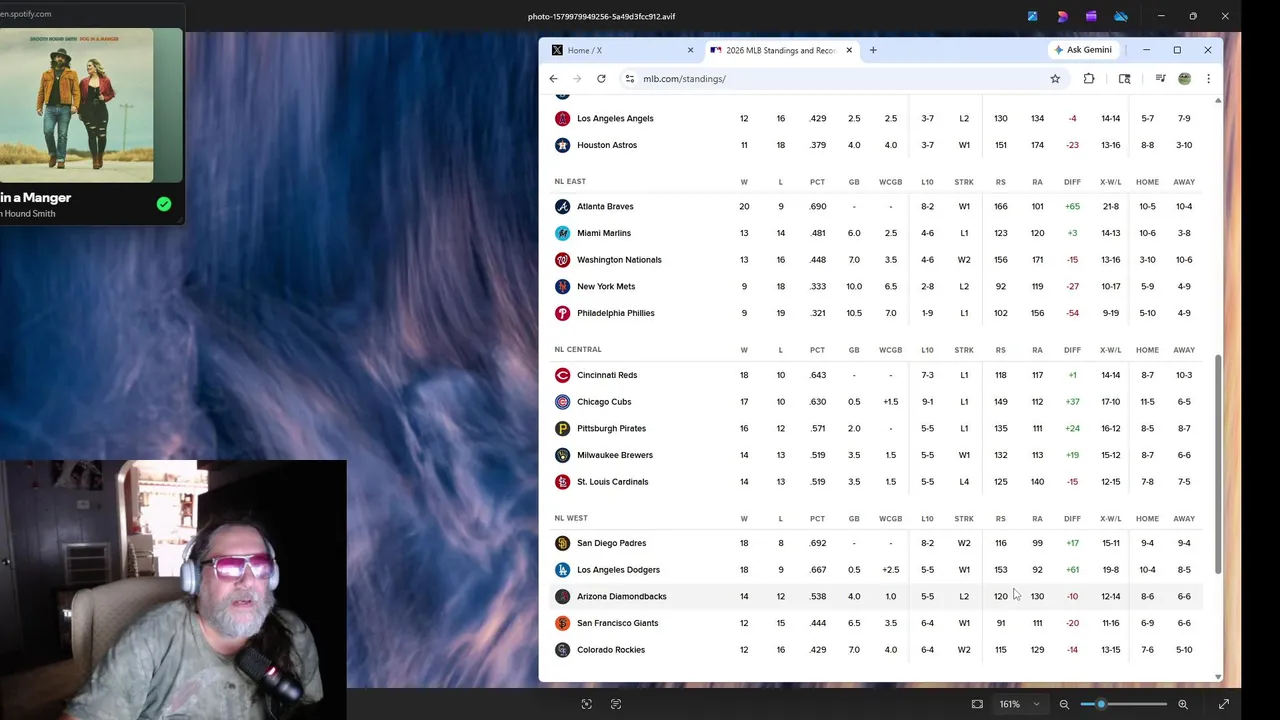
Task: Zoom in in Photos viewer
Action: 1183,704
